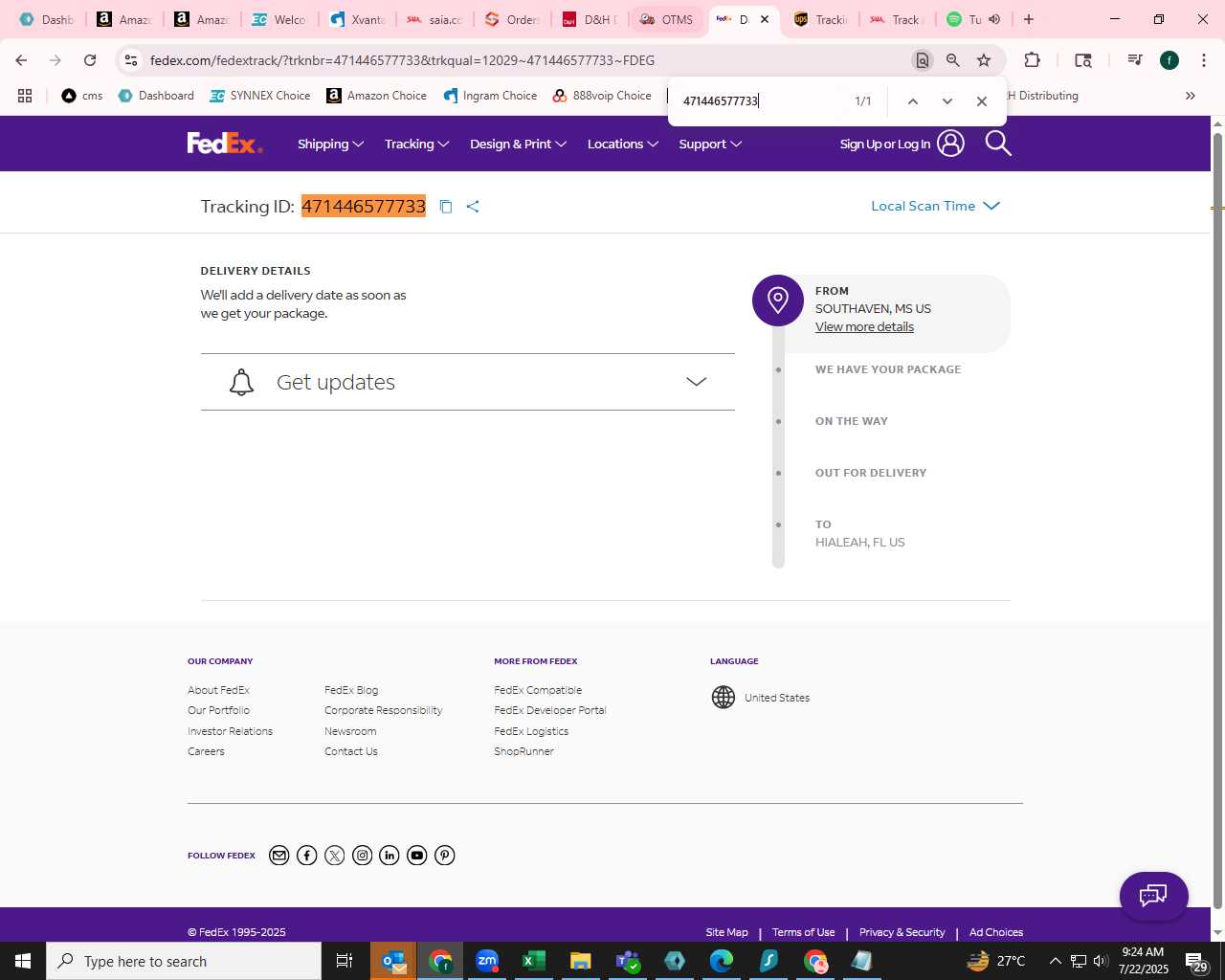Click the page vertical scrollbar
The height and width of the screenshot is (980, 1225).
(x=1217, y=522)
